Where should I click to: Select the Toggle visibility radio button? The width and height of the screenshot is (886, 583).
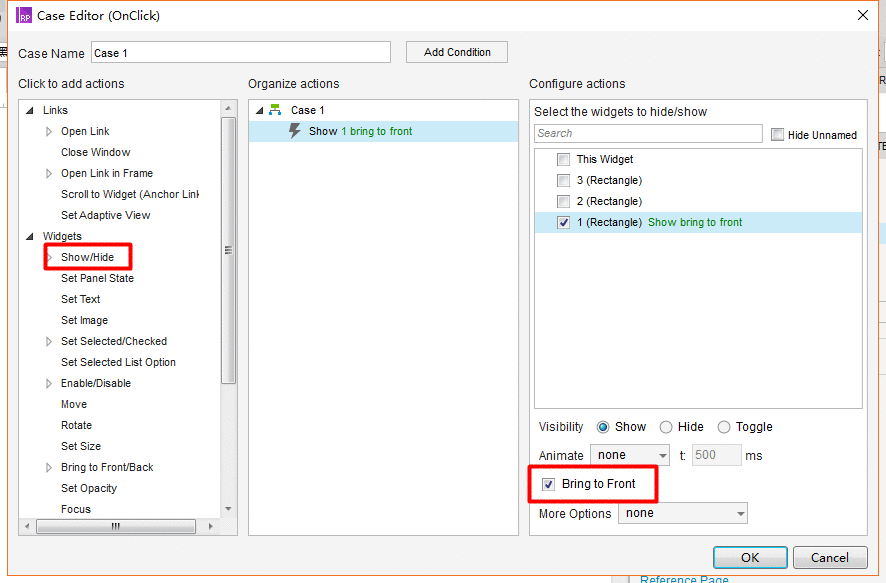(x=724, y=427)
